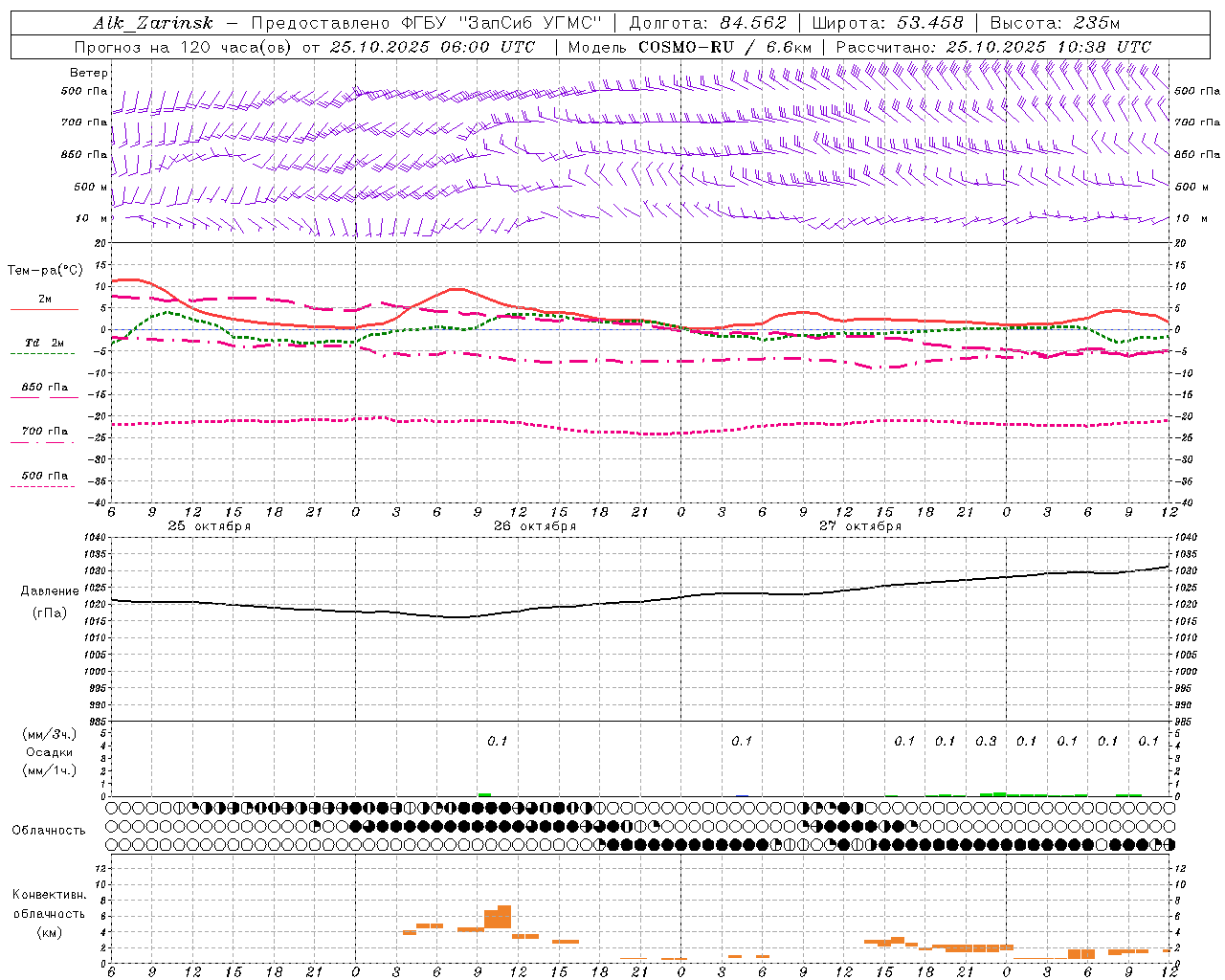
Task: Select the "ЗапСиб УГМС" provider text
Action: [530, 23]
